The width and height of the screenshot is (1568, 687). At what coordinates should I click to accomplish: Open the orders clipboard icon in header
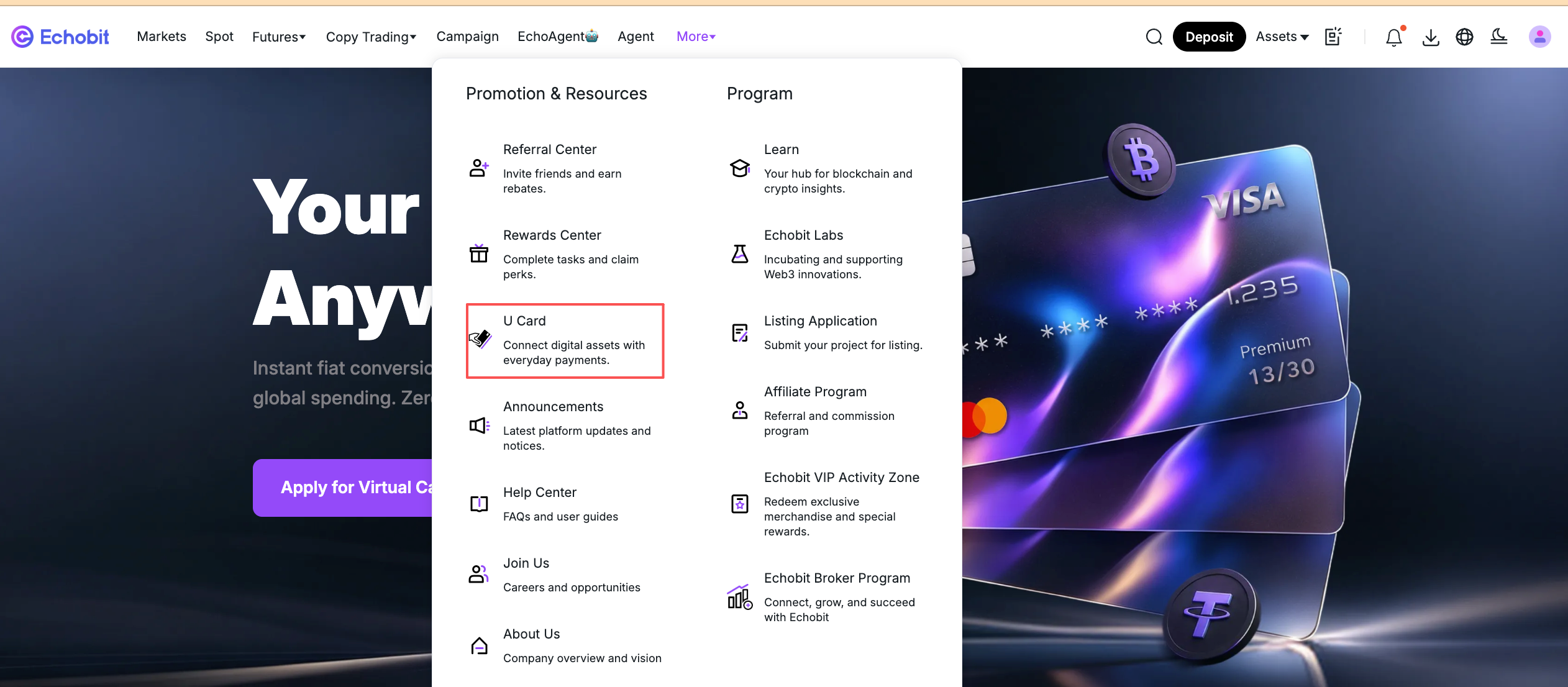pos(1333,37)
